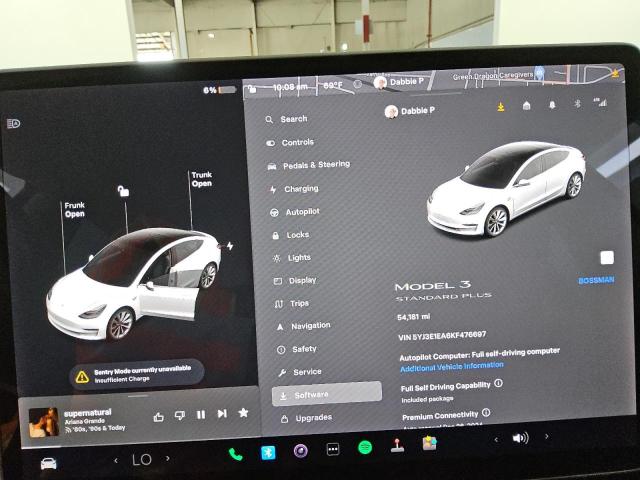Tap the Bluetooth icon in settings header
Screen dimensions: 640x480
tap(578, 104)
